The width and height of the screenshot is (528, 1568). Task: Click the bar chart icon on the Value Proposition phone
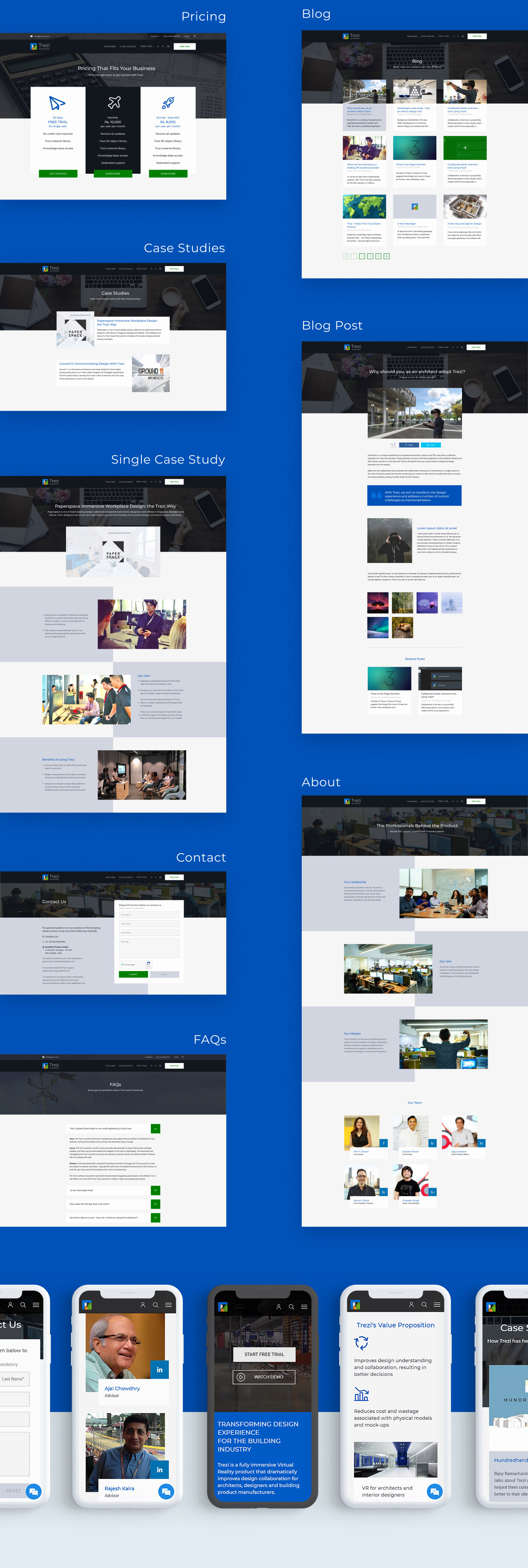point(361,1394)
